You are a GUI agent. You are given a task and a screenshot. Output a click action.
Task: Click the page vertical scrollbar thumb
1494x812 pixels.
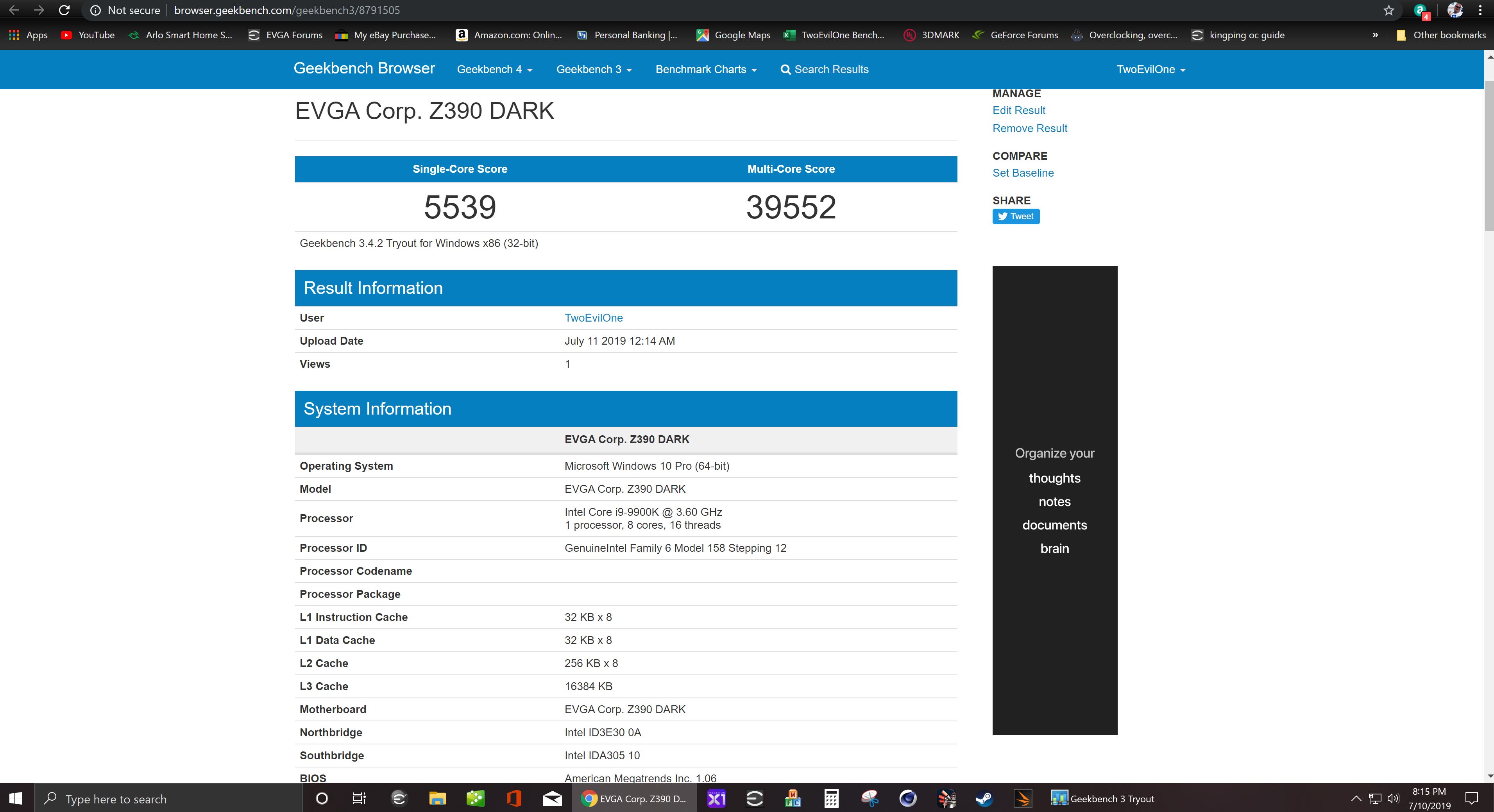pos(1489,156)
